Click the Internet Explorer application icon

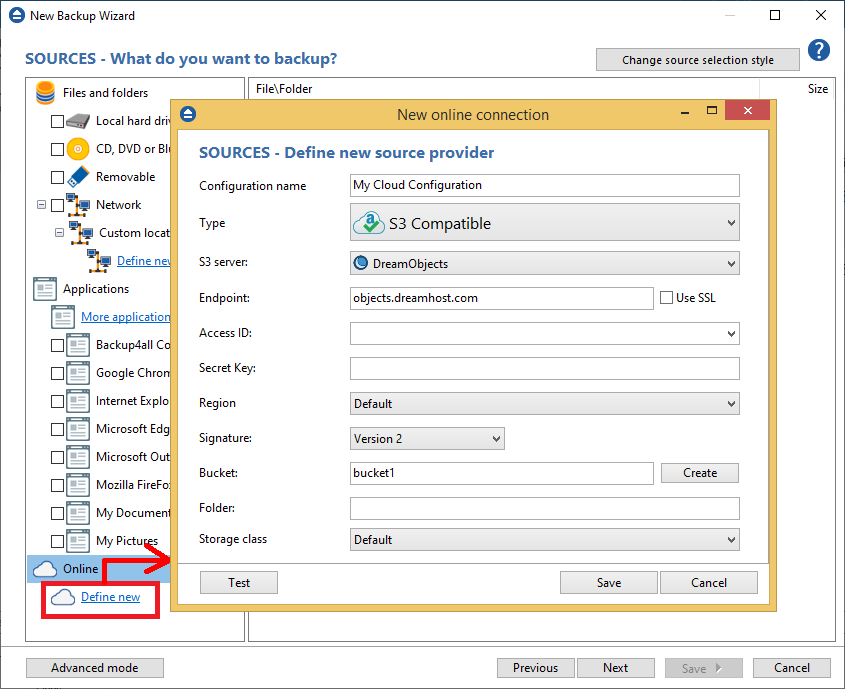78,401
